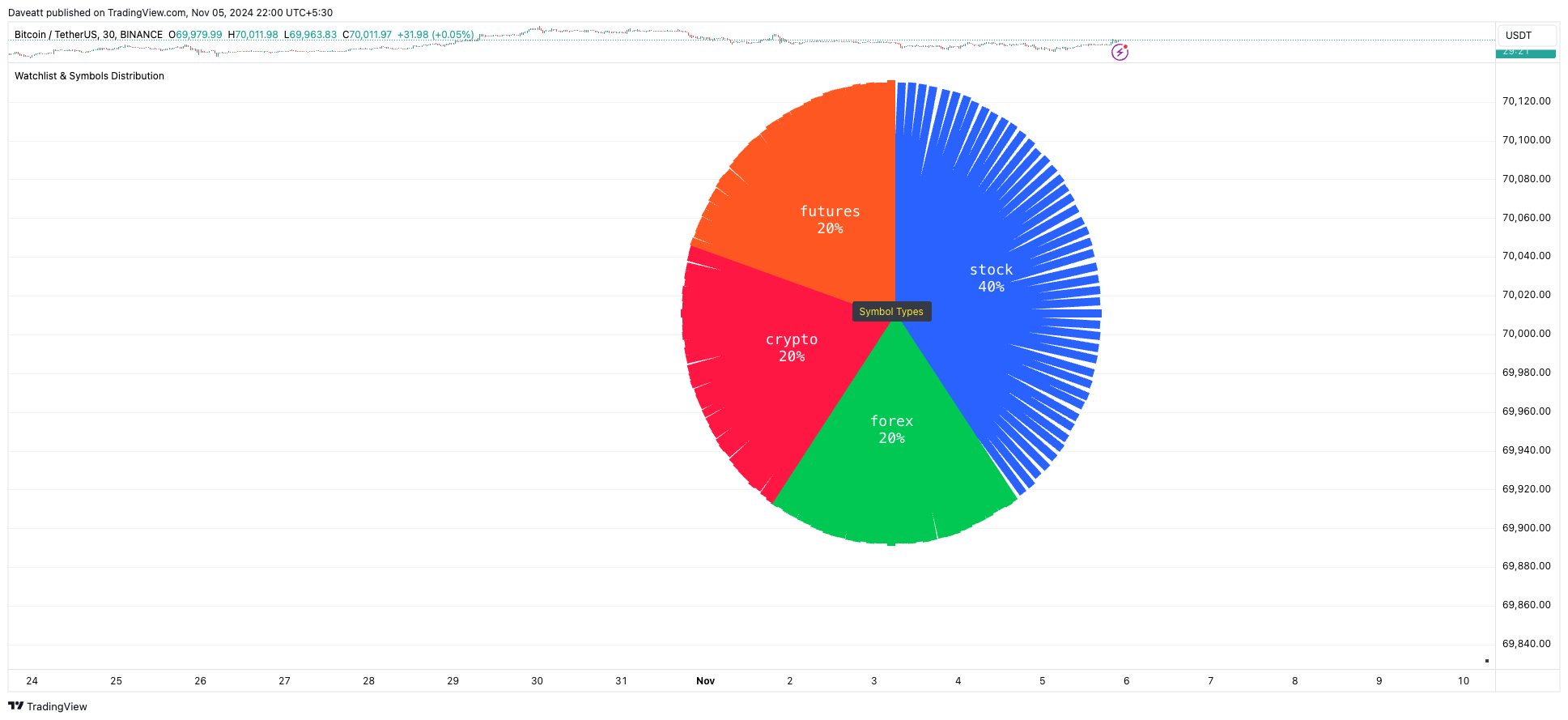Click the purple lightning latest-update icon
Image resolution: width=1568 pixels, height=720 pixels.
[x=1120, y=53]
